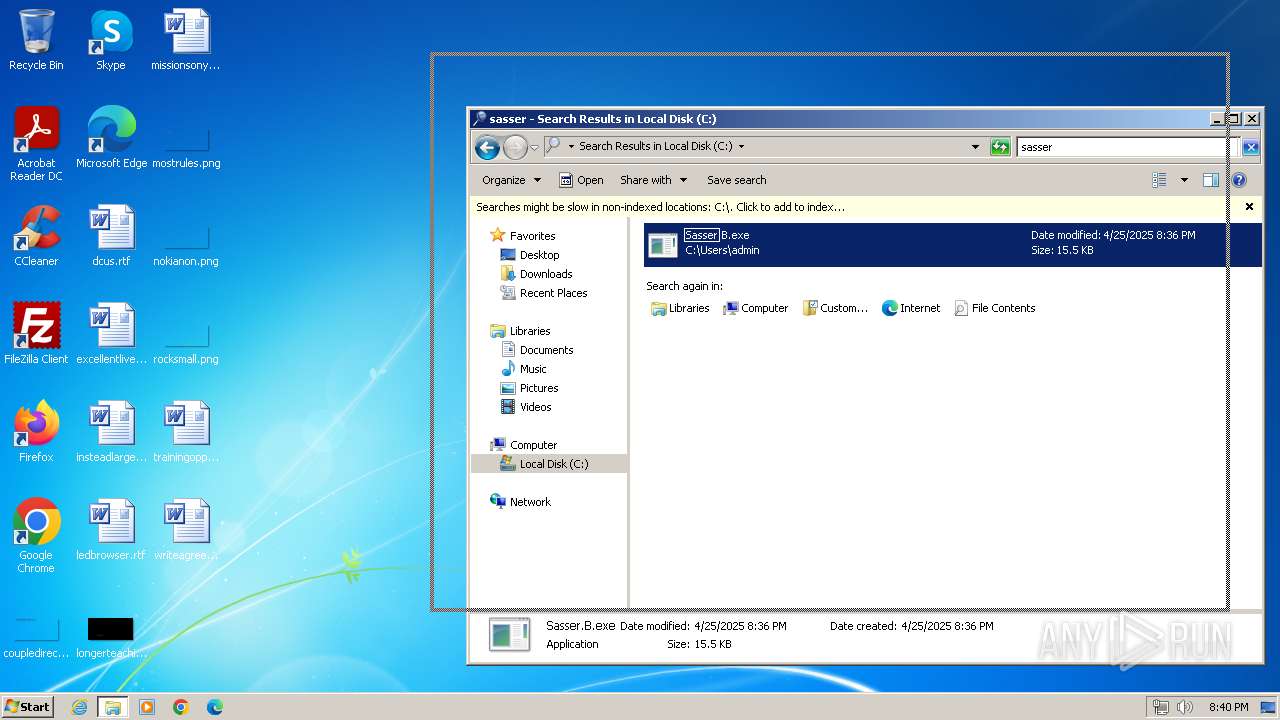Click the volume speaker tray icon
The width and height of the screenshot is (1280, 720).
pos(1185,707)
